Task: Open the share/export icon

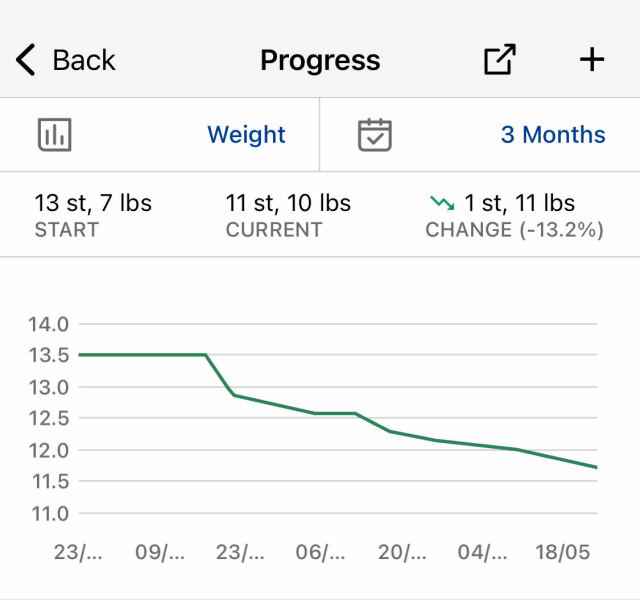Action: click(500, 60)
